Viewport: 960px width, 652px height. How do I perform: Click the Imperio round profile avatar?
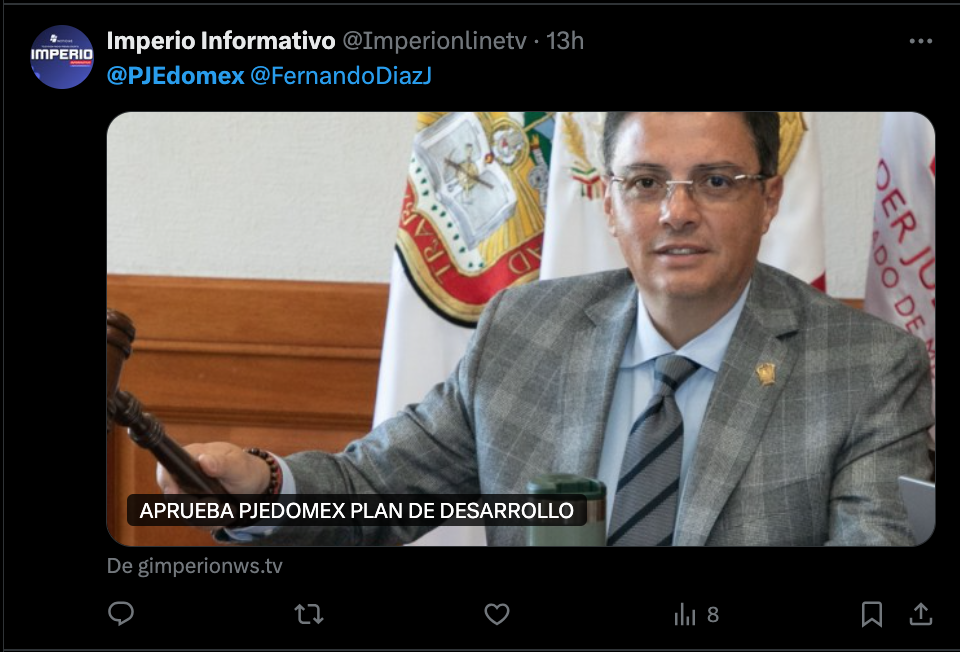(x=62, y=57)
